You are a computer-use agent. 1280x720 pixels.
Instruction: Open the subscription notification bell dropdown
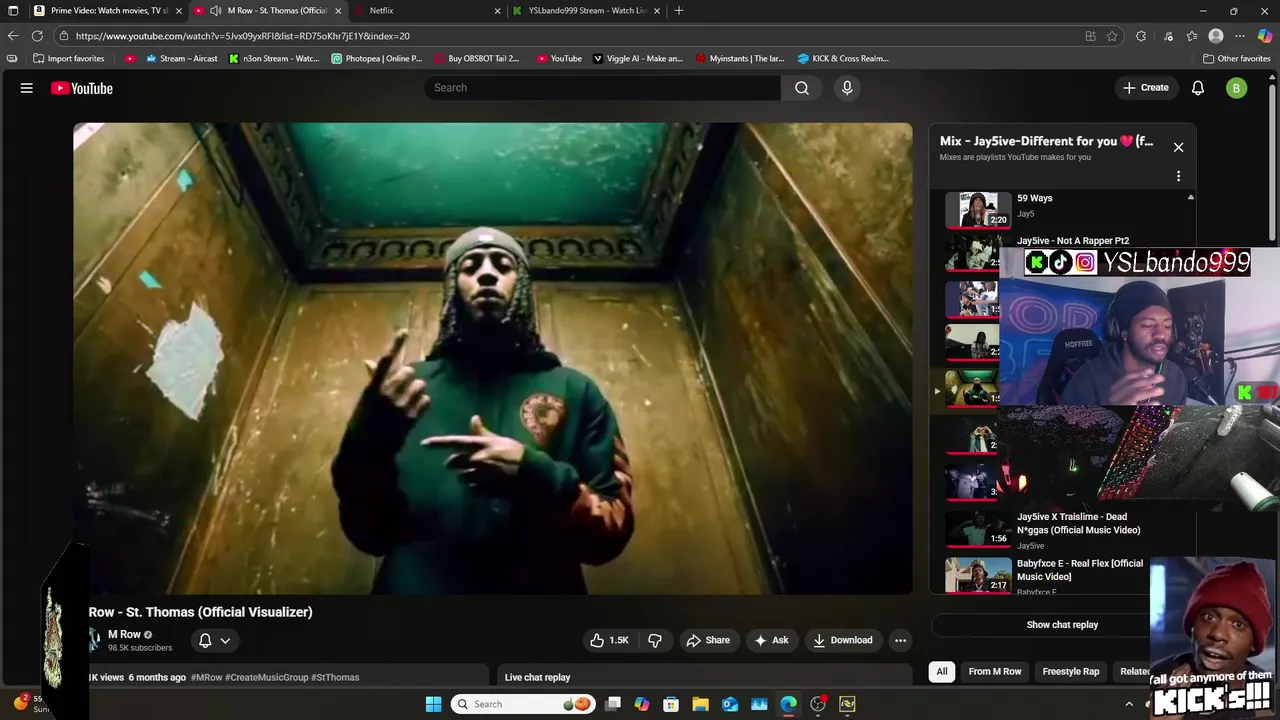214,640
